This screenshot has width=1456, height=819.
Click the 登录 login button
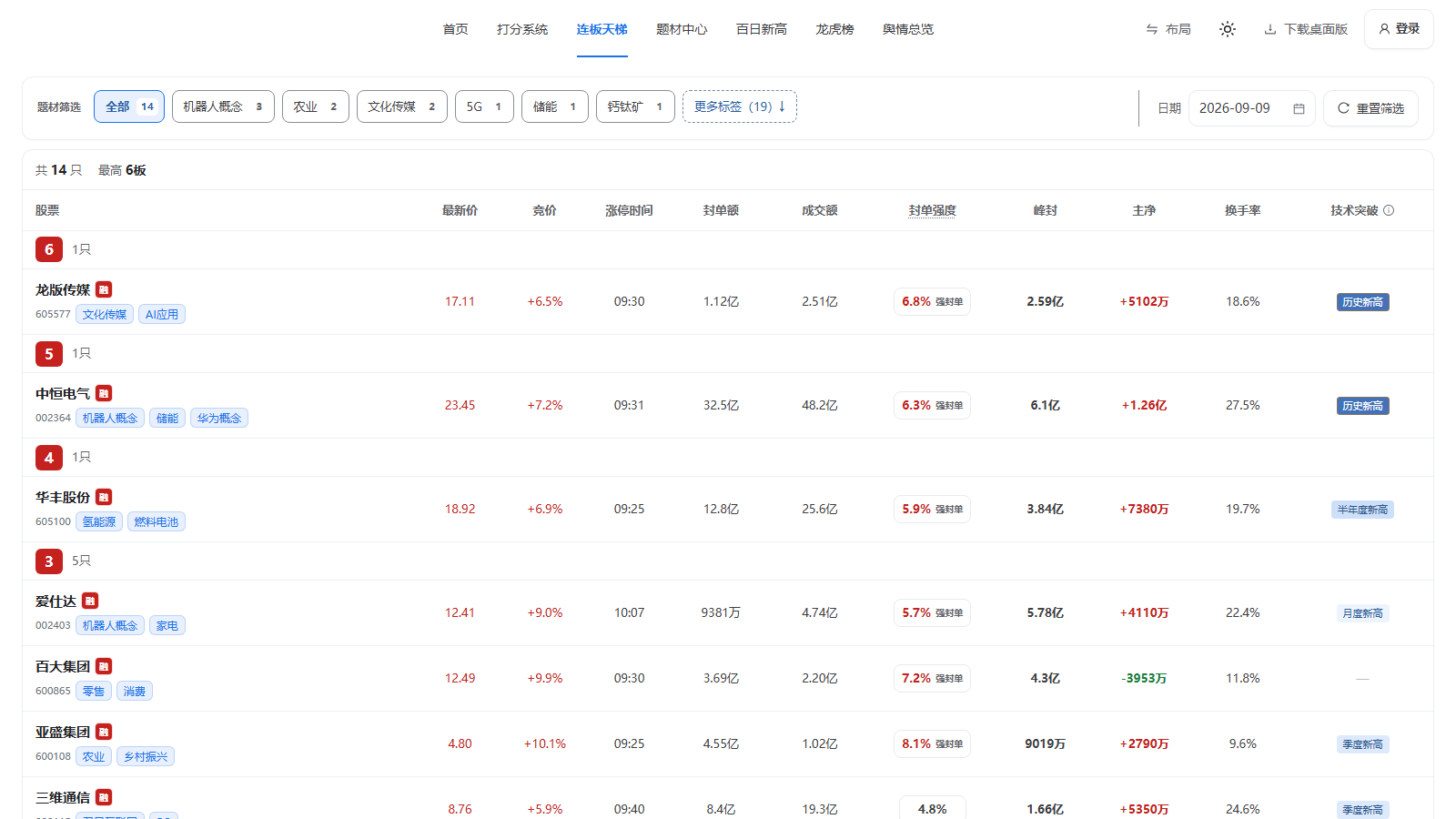1399,29
